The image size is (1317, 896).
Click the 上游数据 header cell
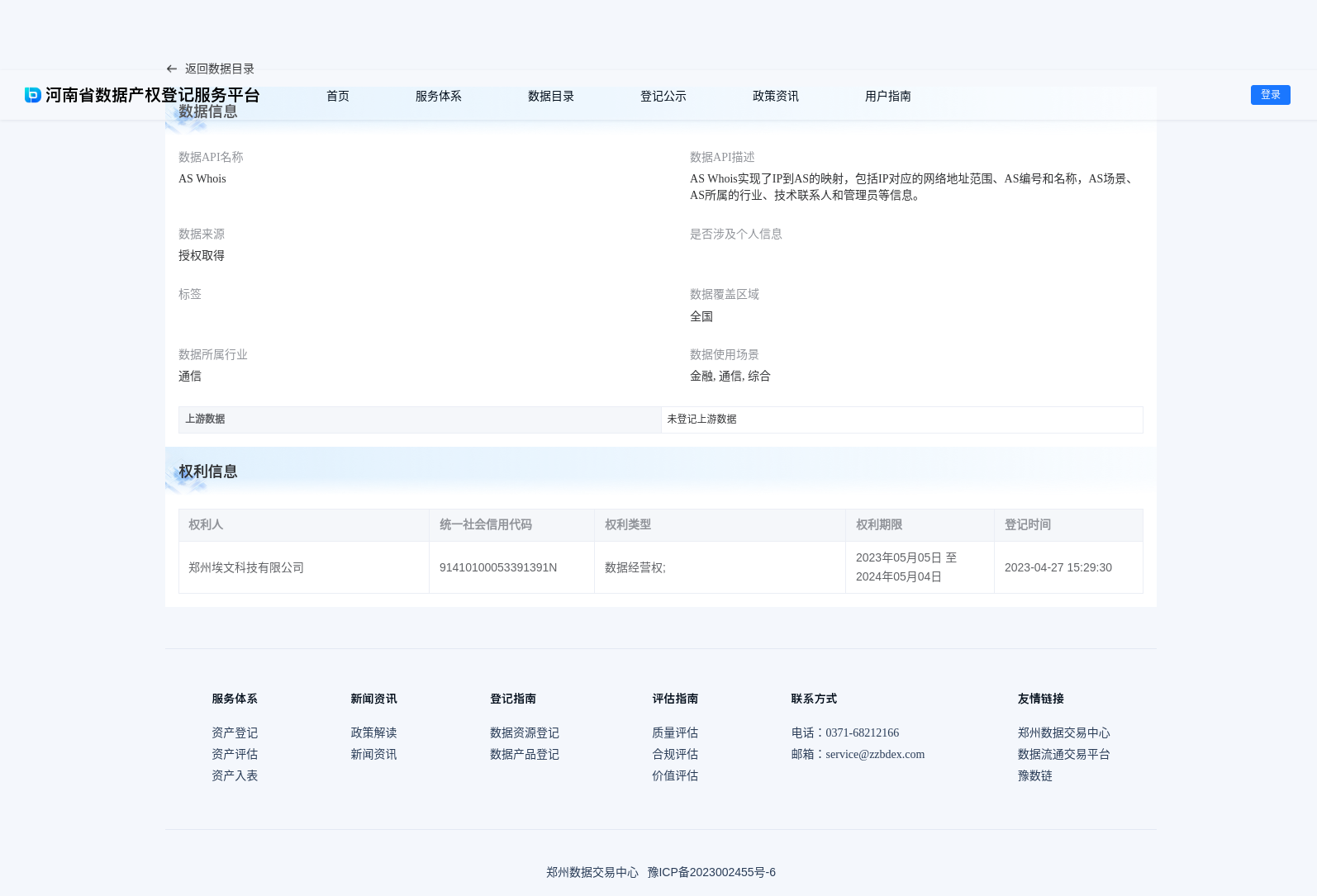(x=420, y=420)
